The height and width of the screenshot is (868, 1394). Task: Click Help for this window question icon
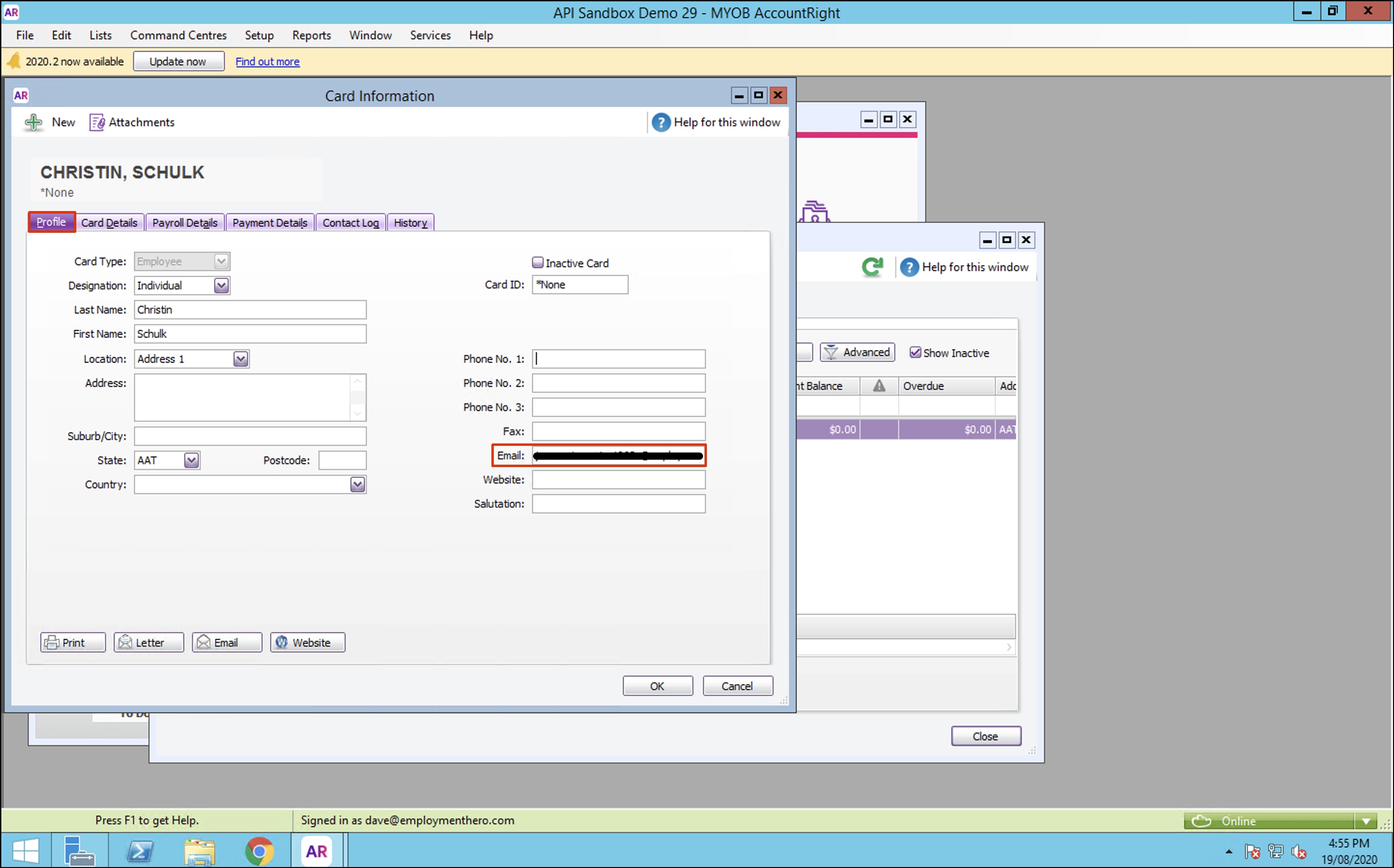(x=661, y=122)
